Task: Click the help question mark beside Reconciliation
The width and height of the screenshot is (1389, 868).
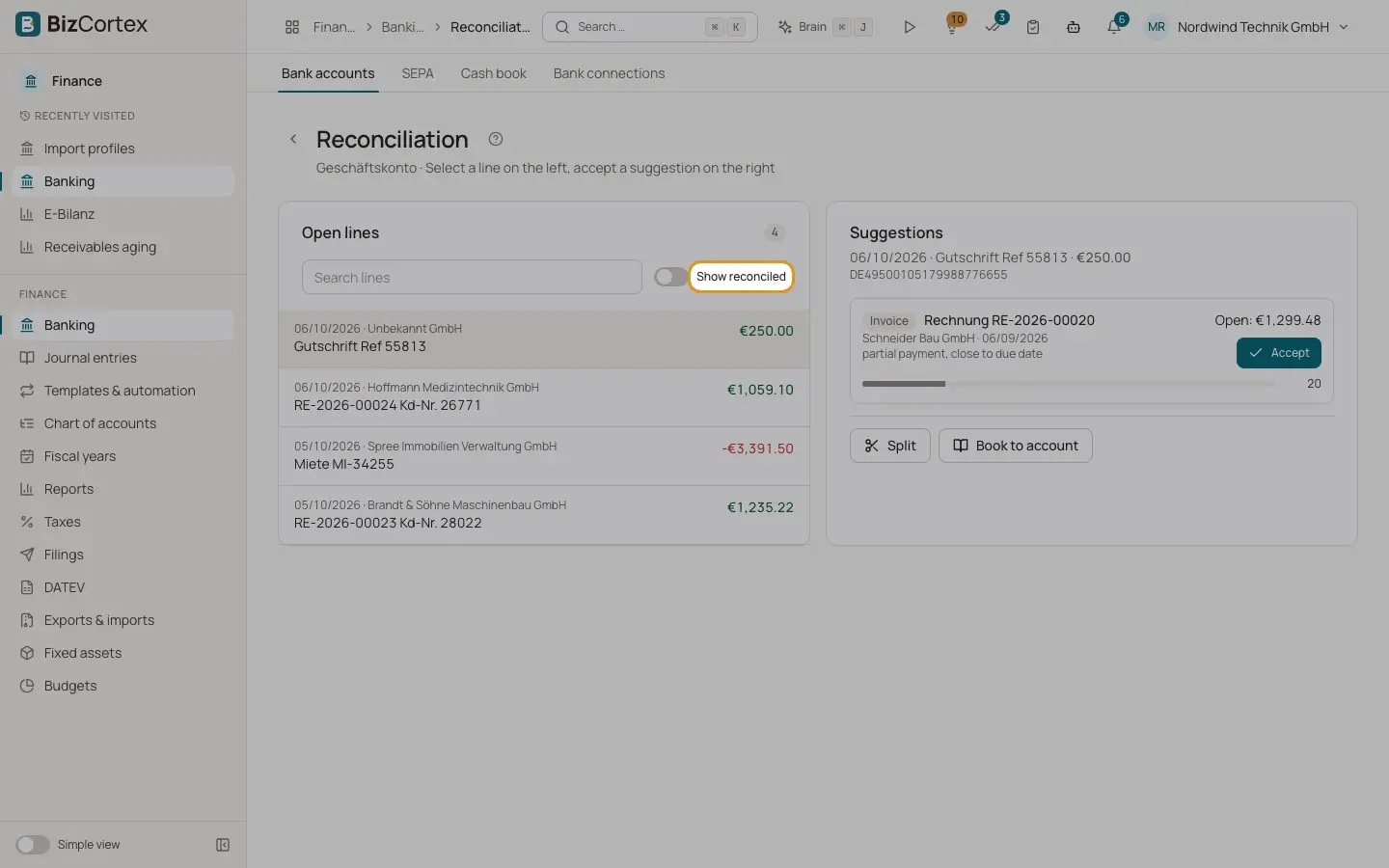Action: (x=496, y=139)
